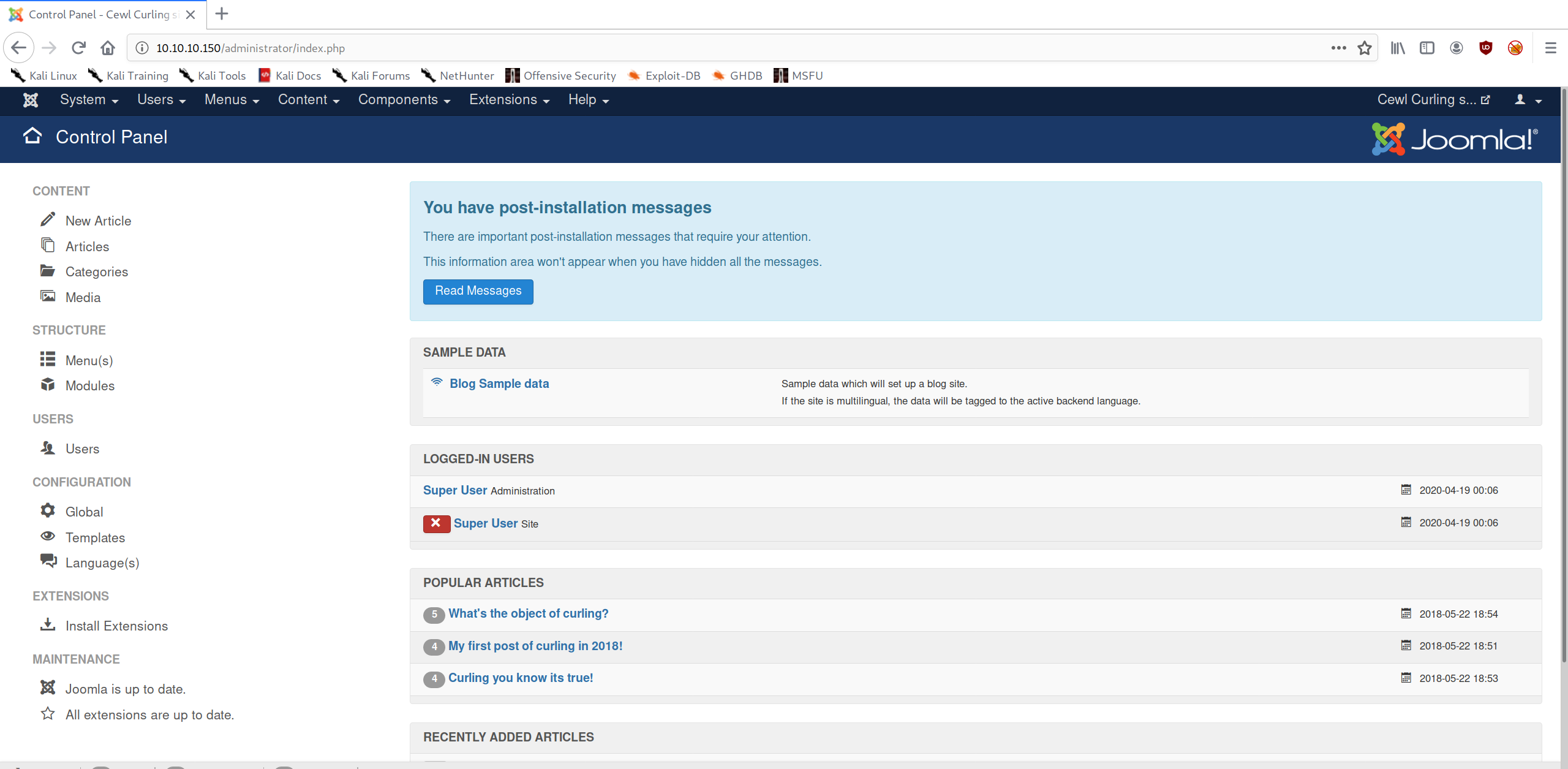Image resolution: width=1568 pixels, height=769 pixels.
Task: Click the Joomla logo icon in admin menu
Action: coord(31,100)
